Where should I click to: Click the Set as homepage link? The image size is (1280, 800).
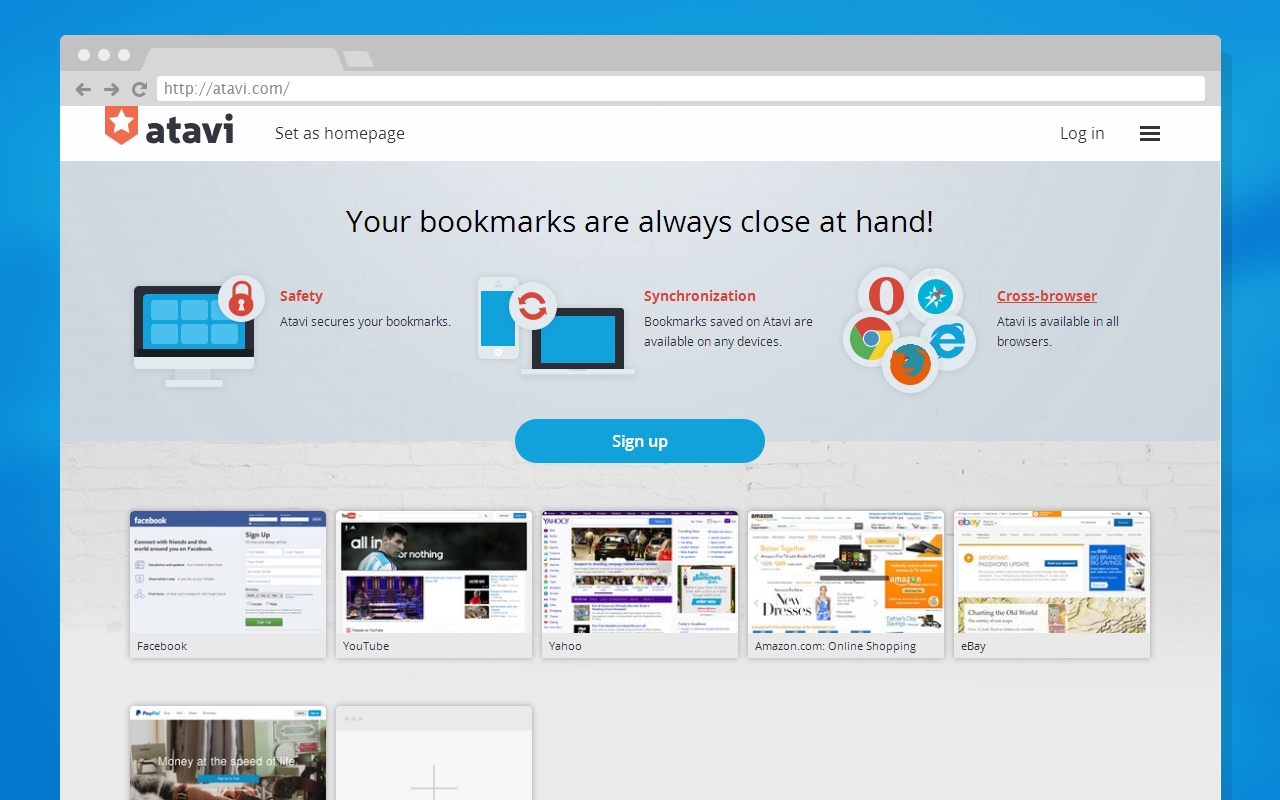[340, 134]
